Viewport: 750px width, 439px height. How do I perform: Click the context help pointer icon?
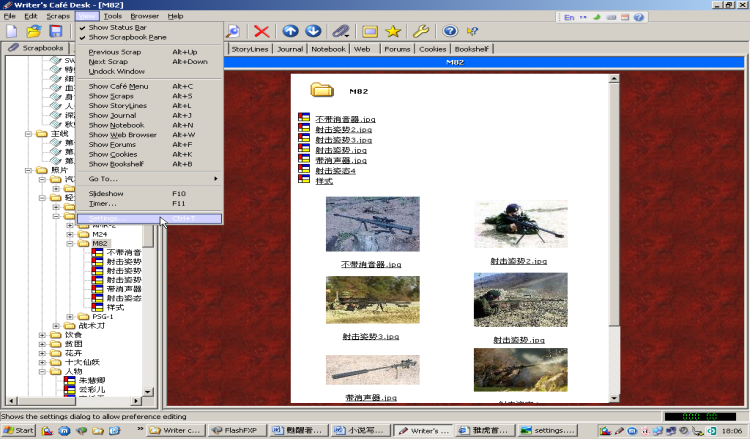[473, 32]
